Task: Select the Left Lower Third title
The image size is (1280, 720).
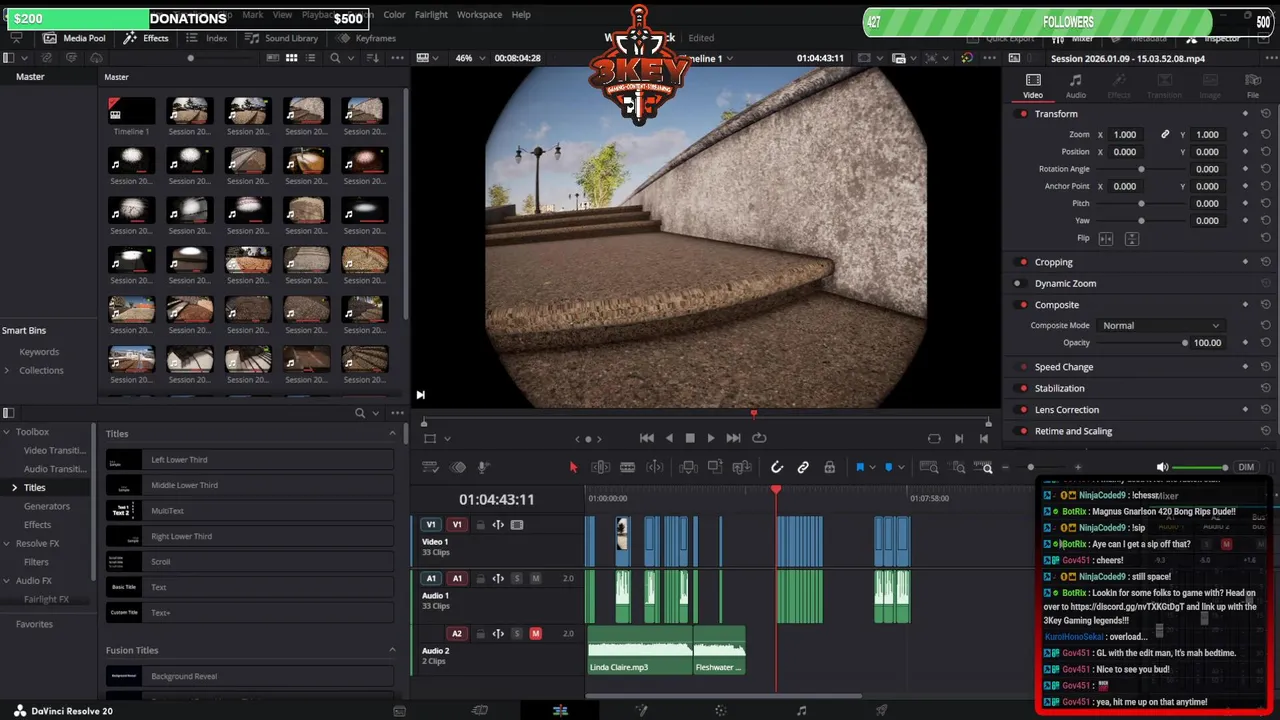Action: pyautogui.click(x=250, y=460)
